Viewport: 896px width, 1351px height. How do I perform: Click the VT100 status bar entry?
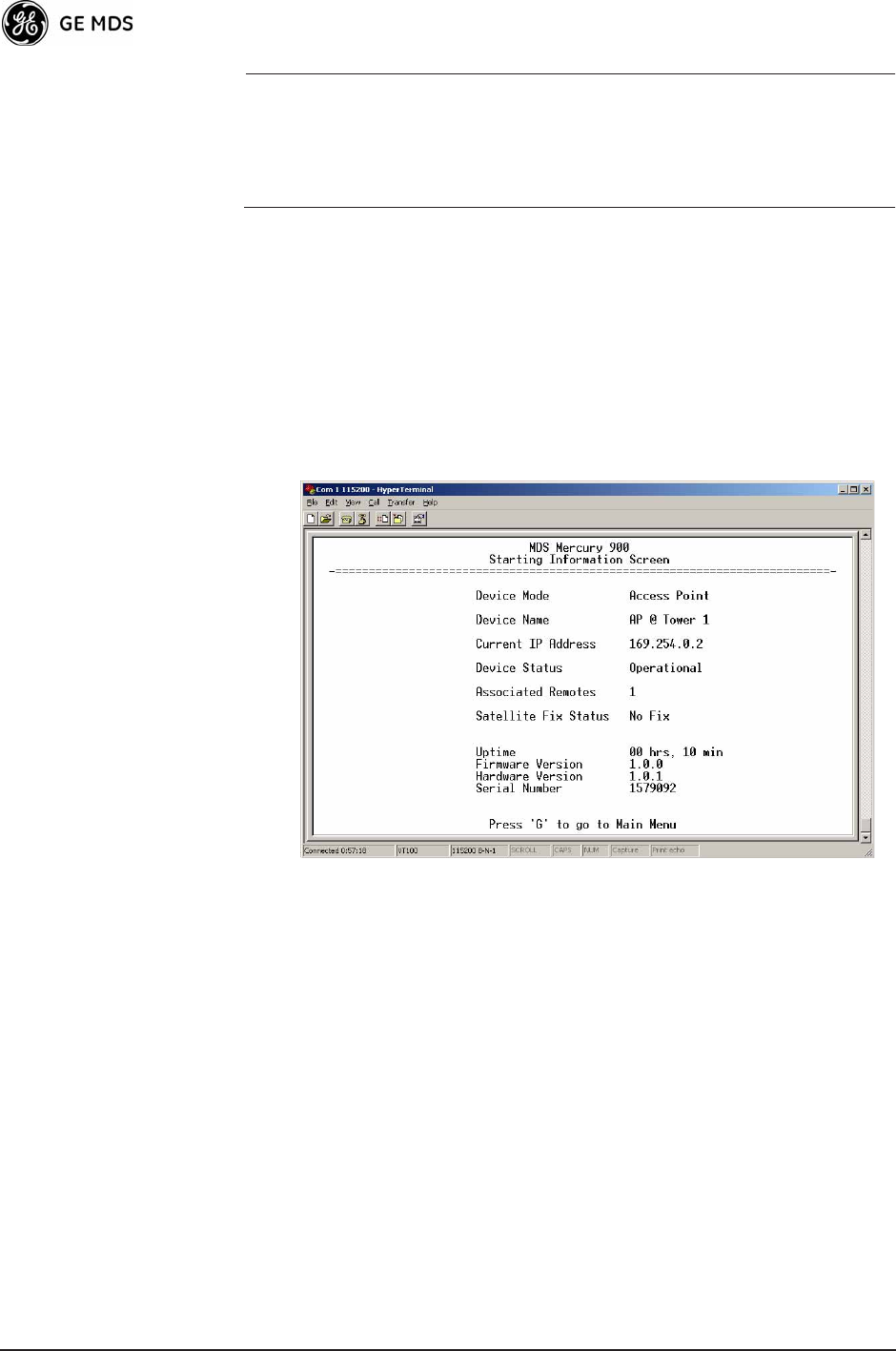click(x=421, y=850)
